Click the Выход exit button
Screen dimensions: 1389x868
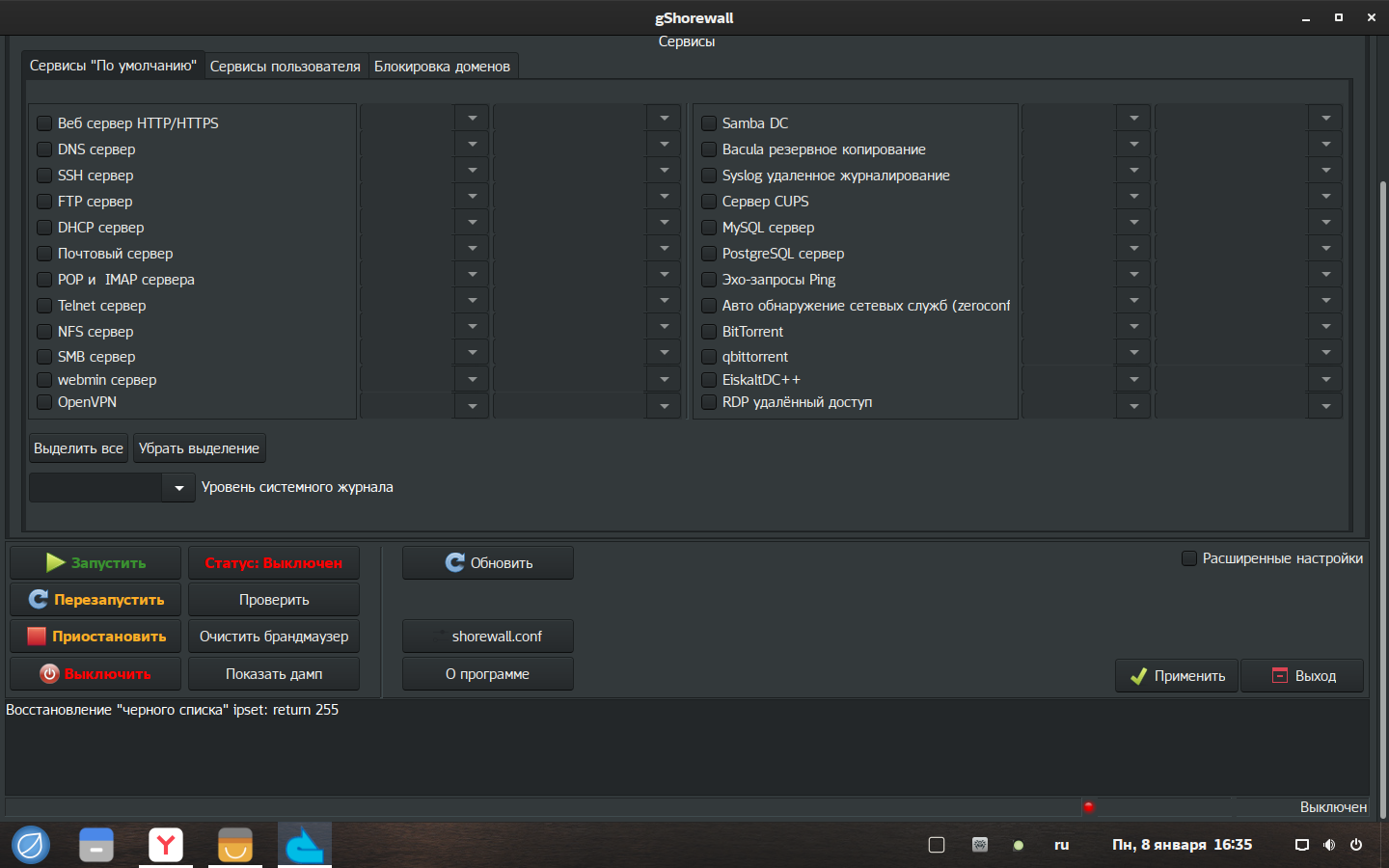pyautogui.click(x=1302, y=675)
